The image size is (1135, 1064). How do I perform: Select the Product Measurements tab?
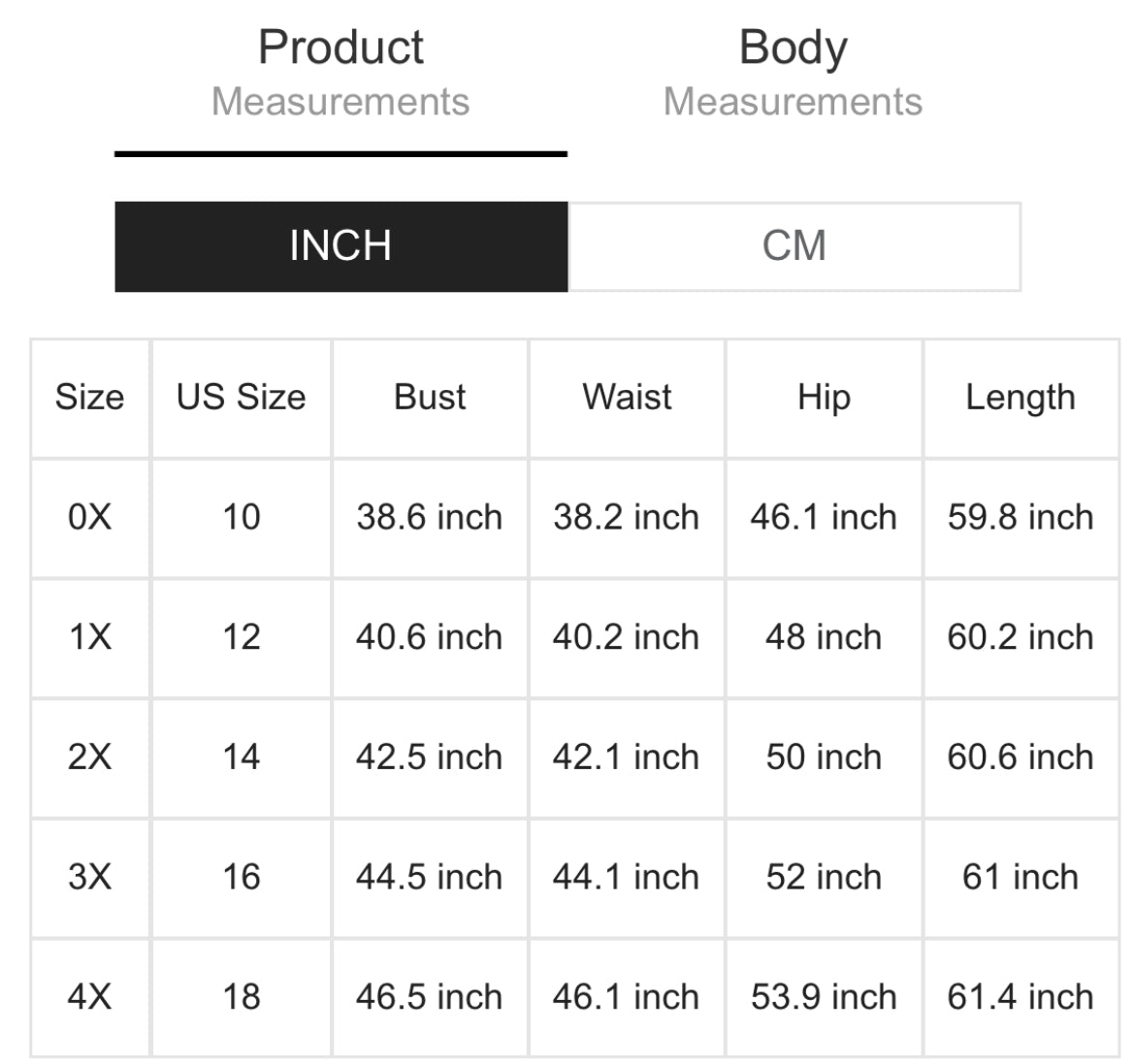[340, 74]
